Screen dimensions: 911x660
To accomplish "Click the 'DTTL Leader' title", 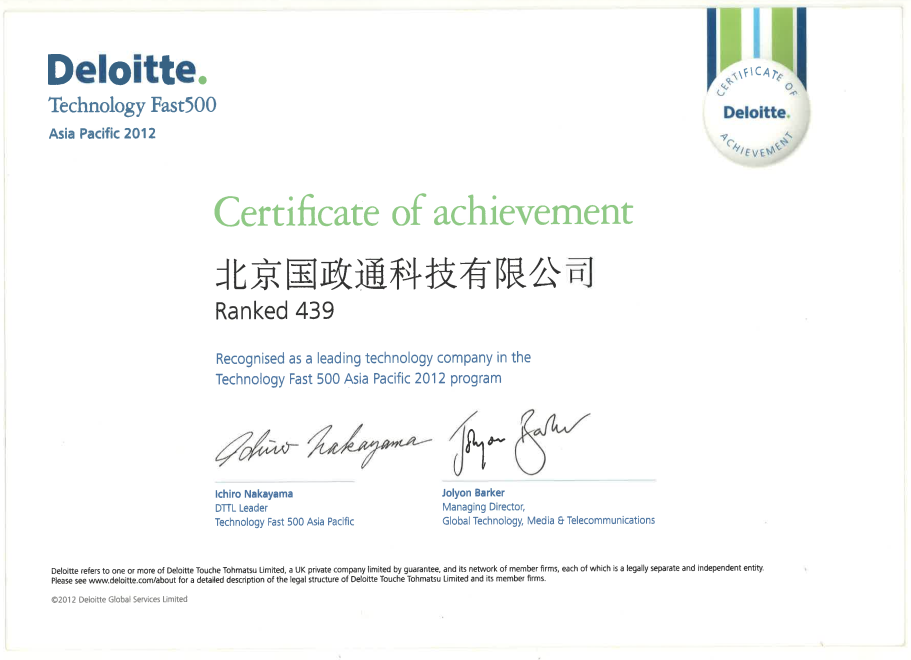I will pos(241,508).
